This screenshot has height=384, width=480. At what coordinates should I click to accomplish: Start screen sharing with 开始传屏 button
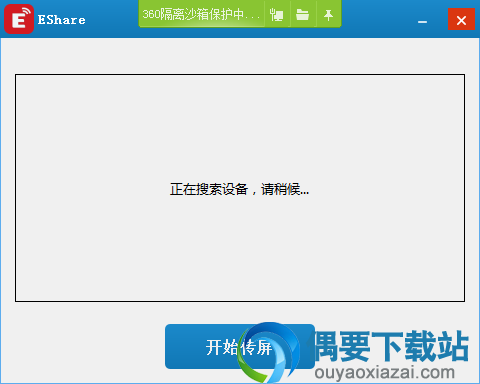pos(240,347)
